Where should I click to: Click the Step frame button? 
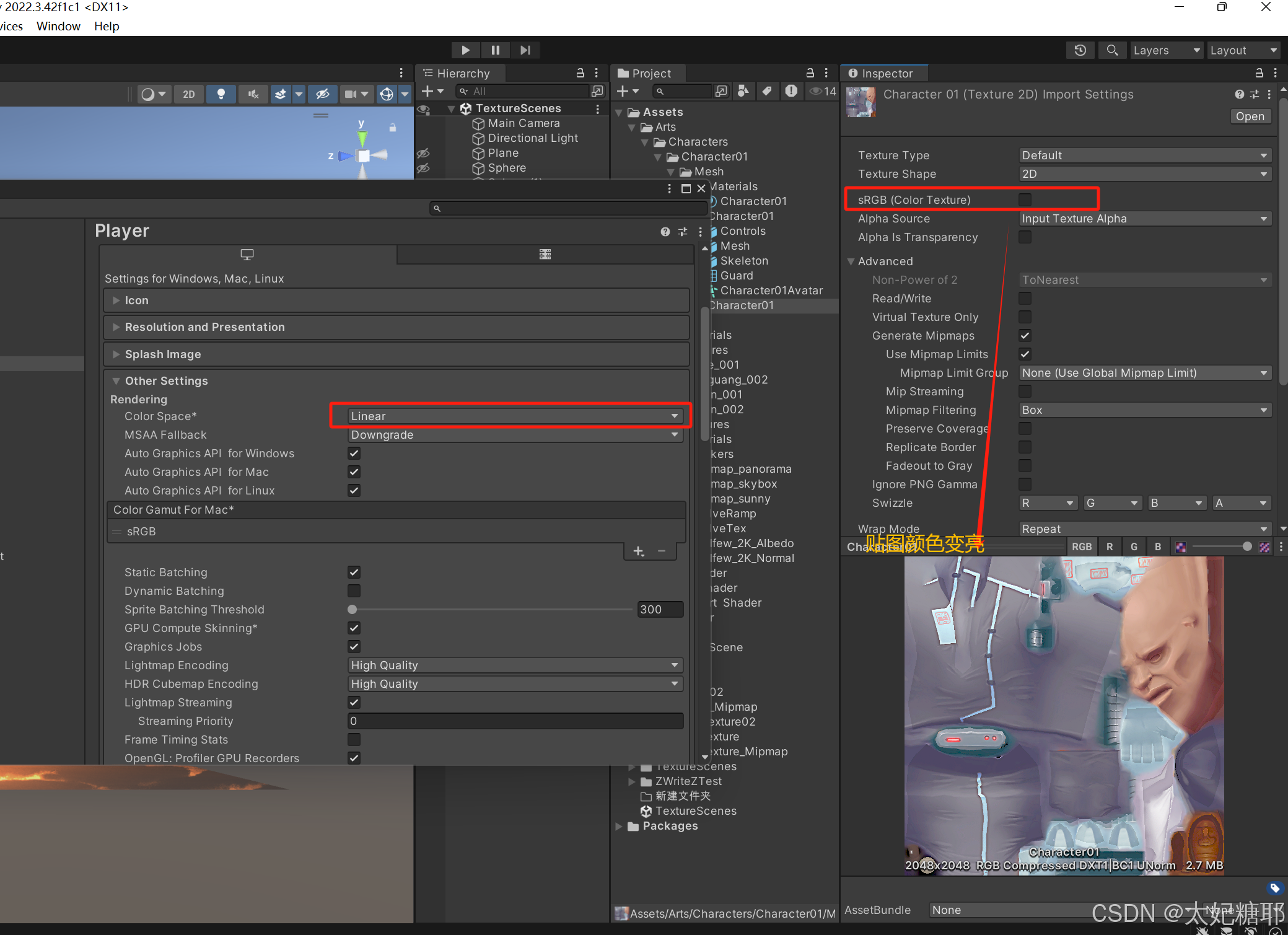point(525,50)
